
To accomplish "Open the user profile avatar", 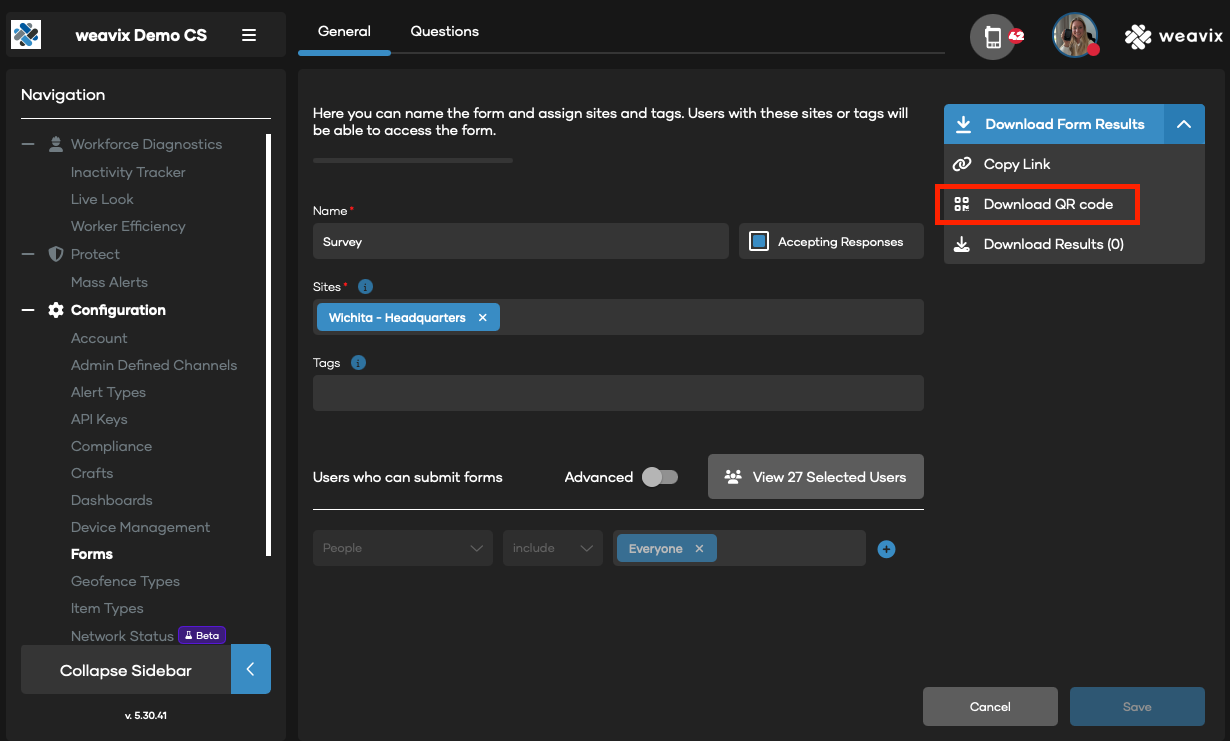I will [1075, 35].
